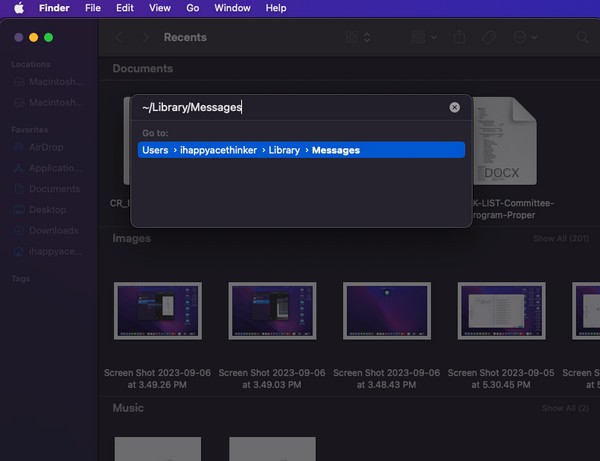Image resolution: width=600 pixels, height=461 pixels.
Task: Click the yellow minimize window button
Action: coord(34,37)
